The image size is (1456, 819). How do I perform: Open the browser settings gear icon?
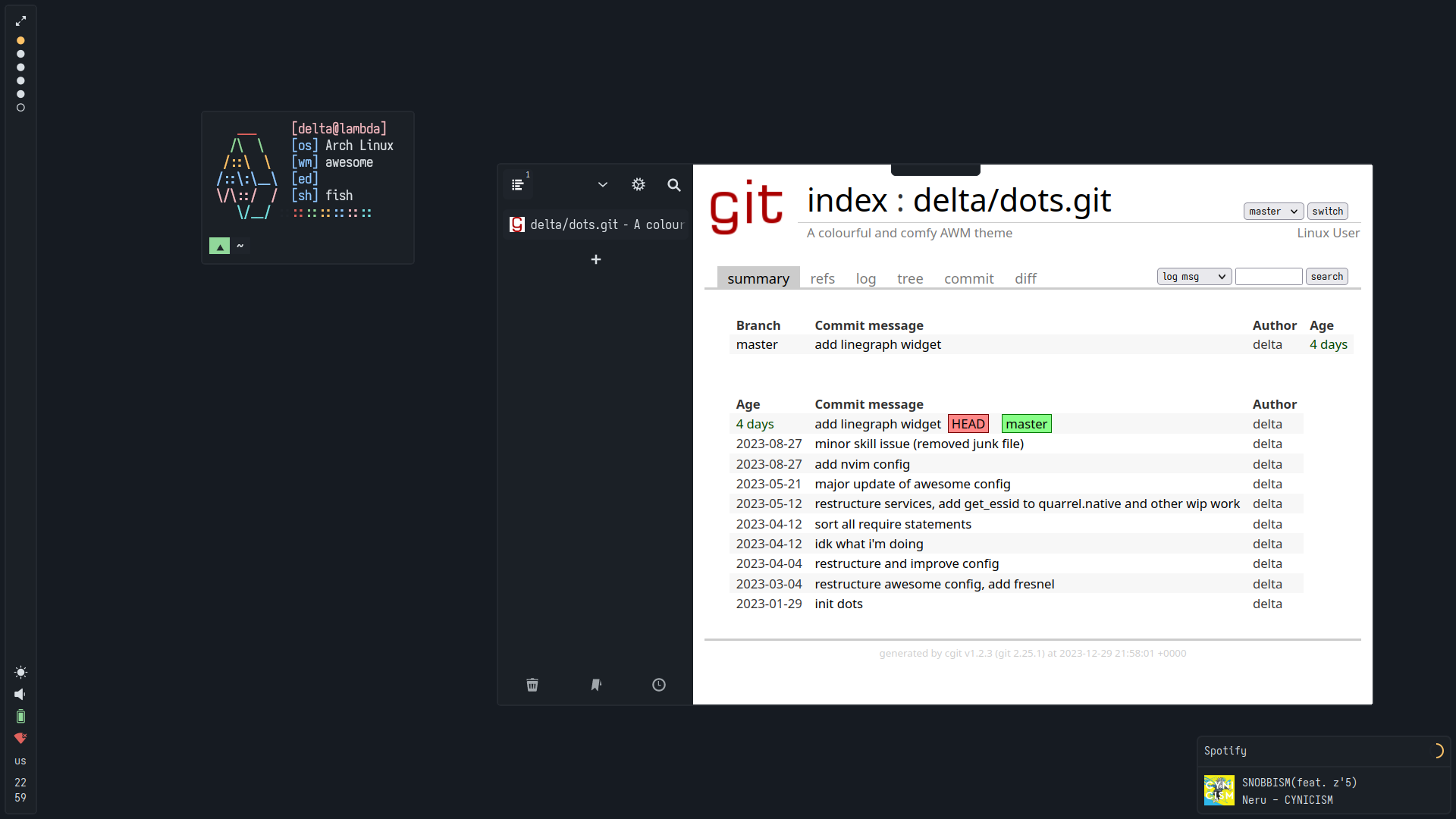tap(639, 185)
